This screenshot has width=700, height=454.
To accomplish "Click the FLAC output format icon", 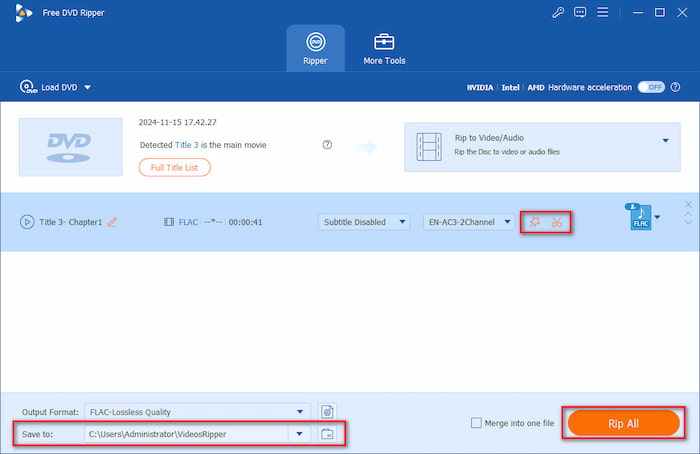I will (x=640, y=217).
